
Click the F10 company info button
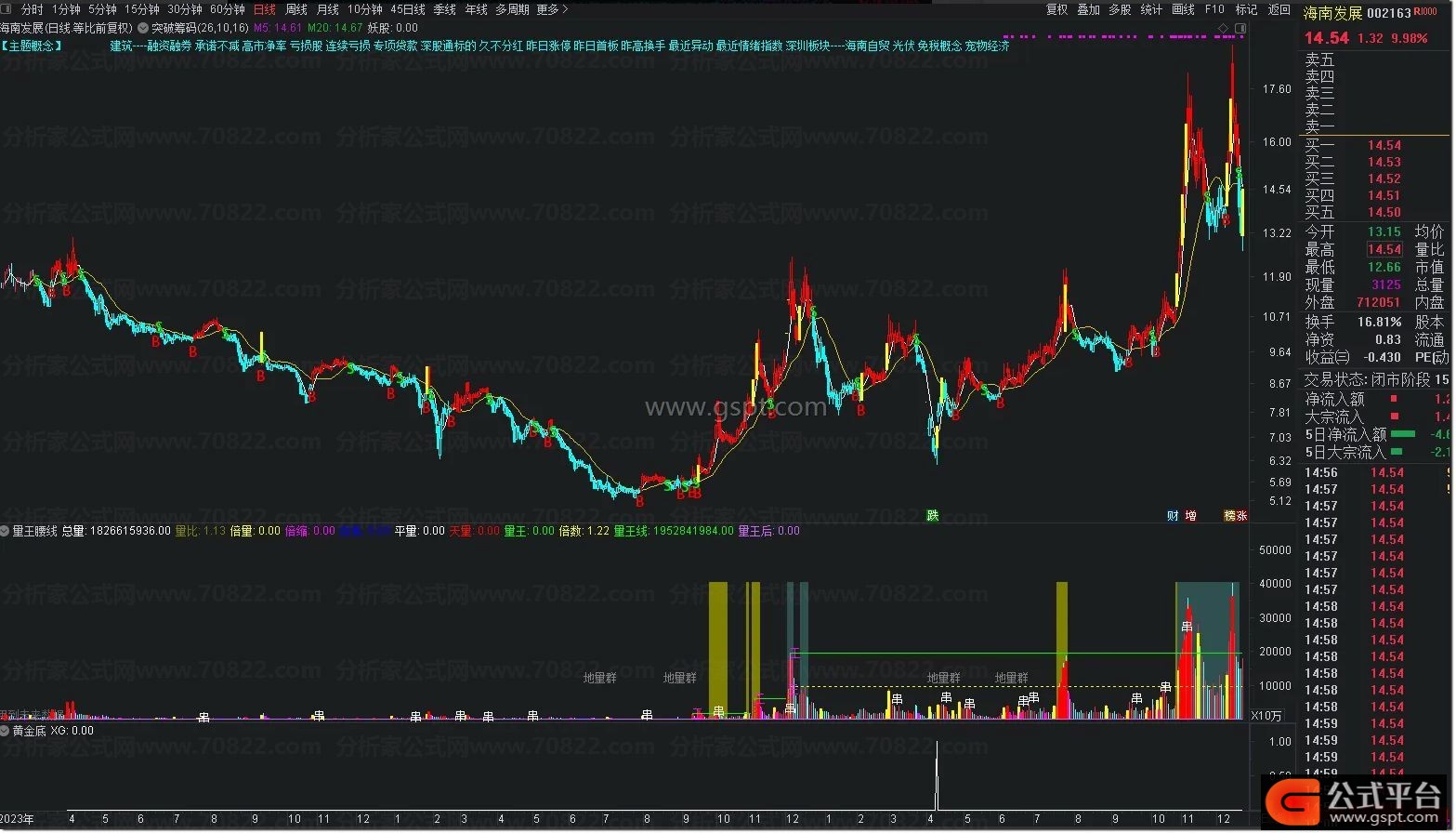1214,9
